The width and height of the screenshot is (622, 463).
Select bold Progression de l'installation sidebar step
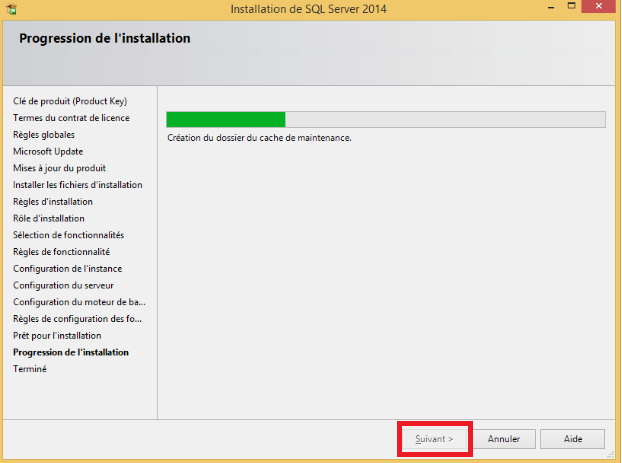pyautogui.click(x=71, y=352)
